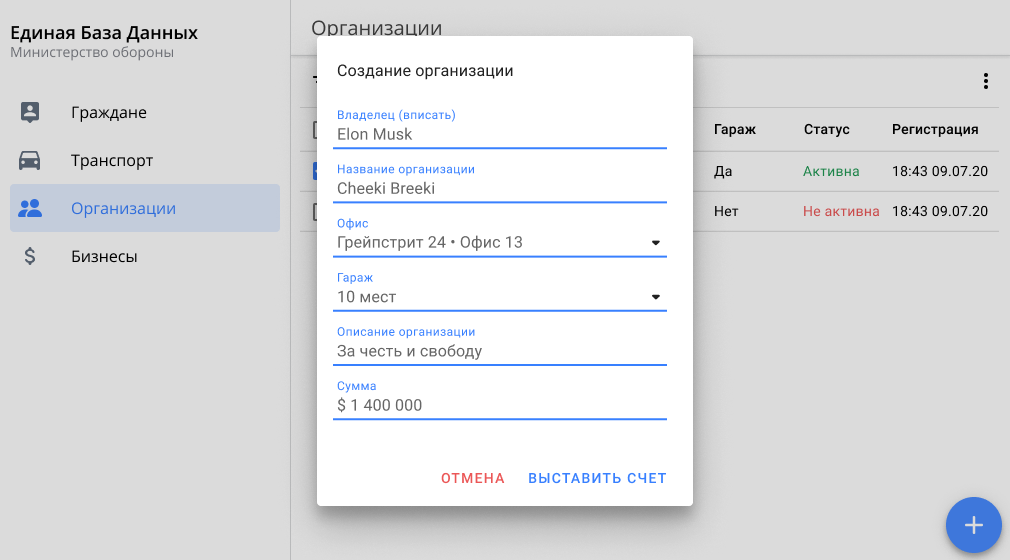Click the red Не активна status

[840, 212]
